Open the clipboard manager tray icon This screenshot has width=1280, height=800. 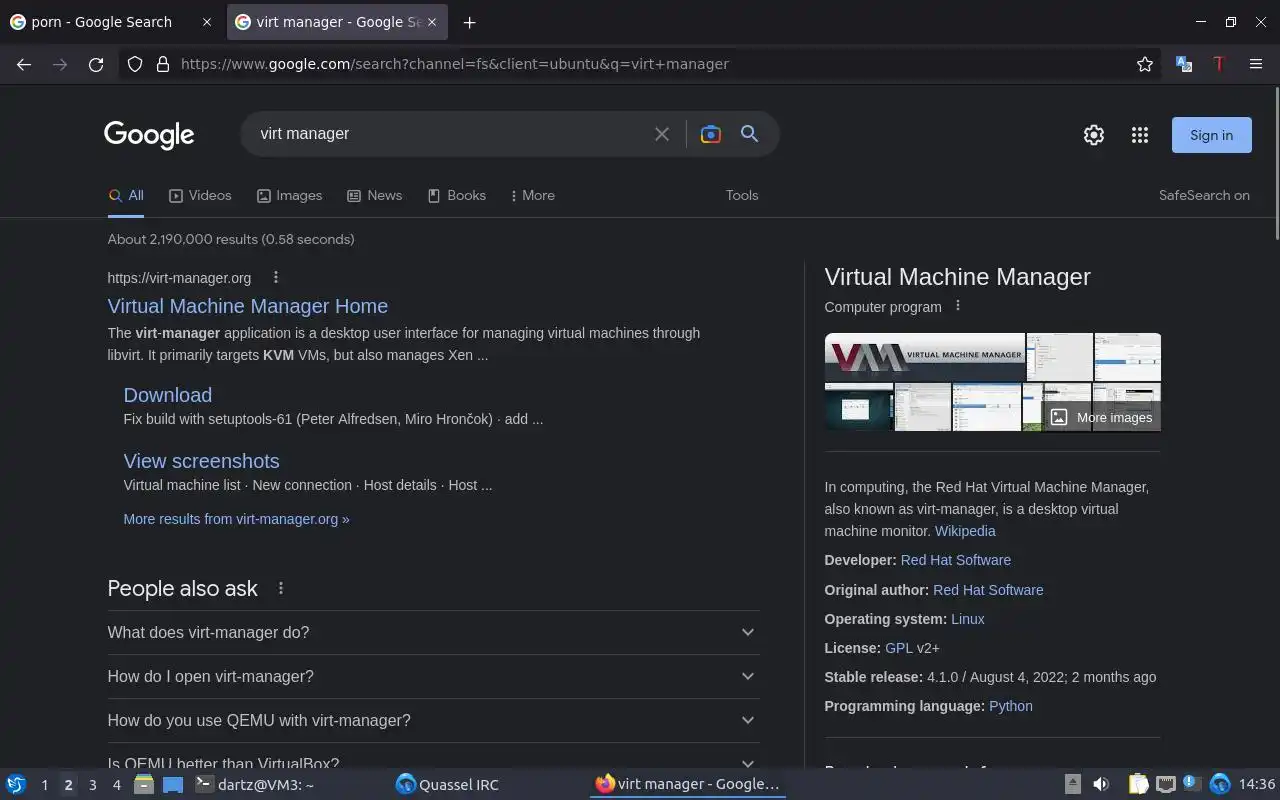[1138, 784]
